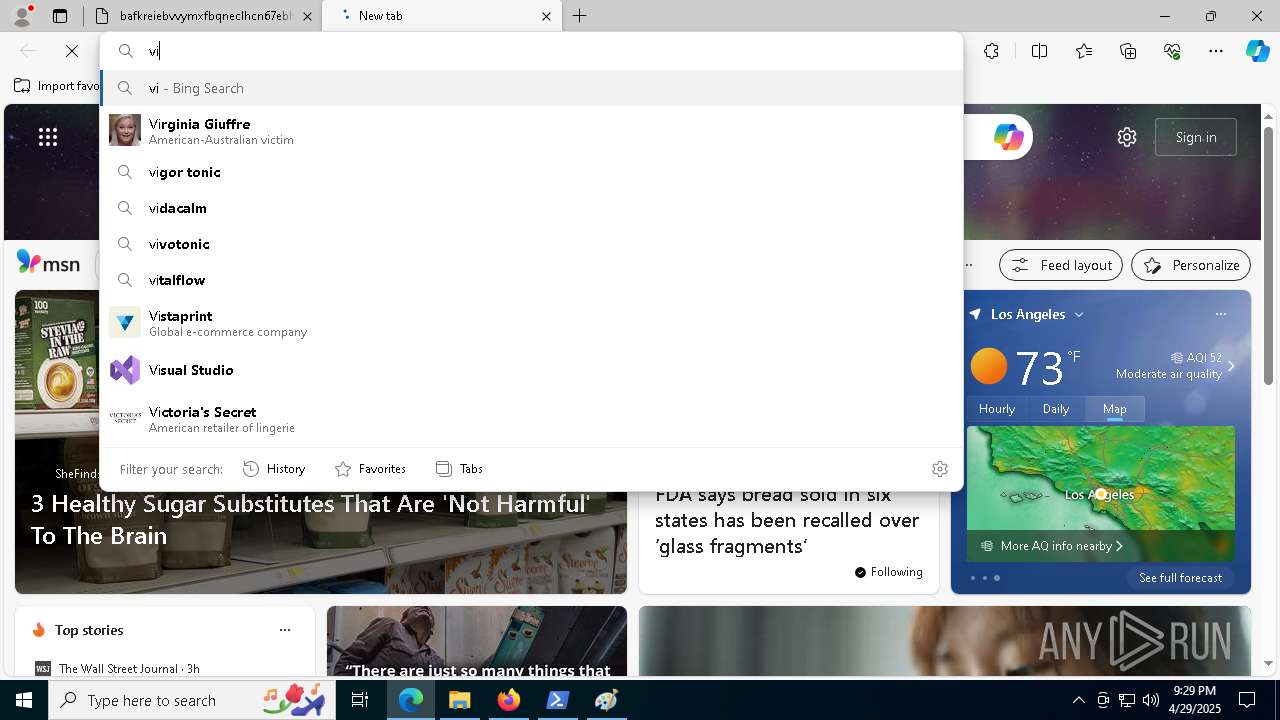Open the browser profile icon
The height and width of the screenshot is (720, 1280).
pos(22,16)
